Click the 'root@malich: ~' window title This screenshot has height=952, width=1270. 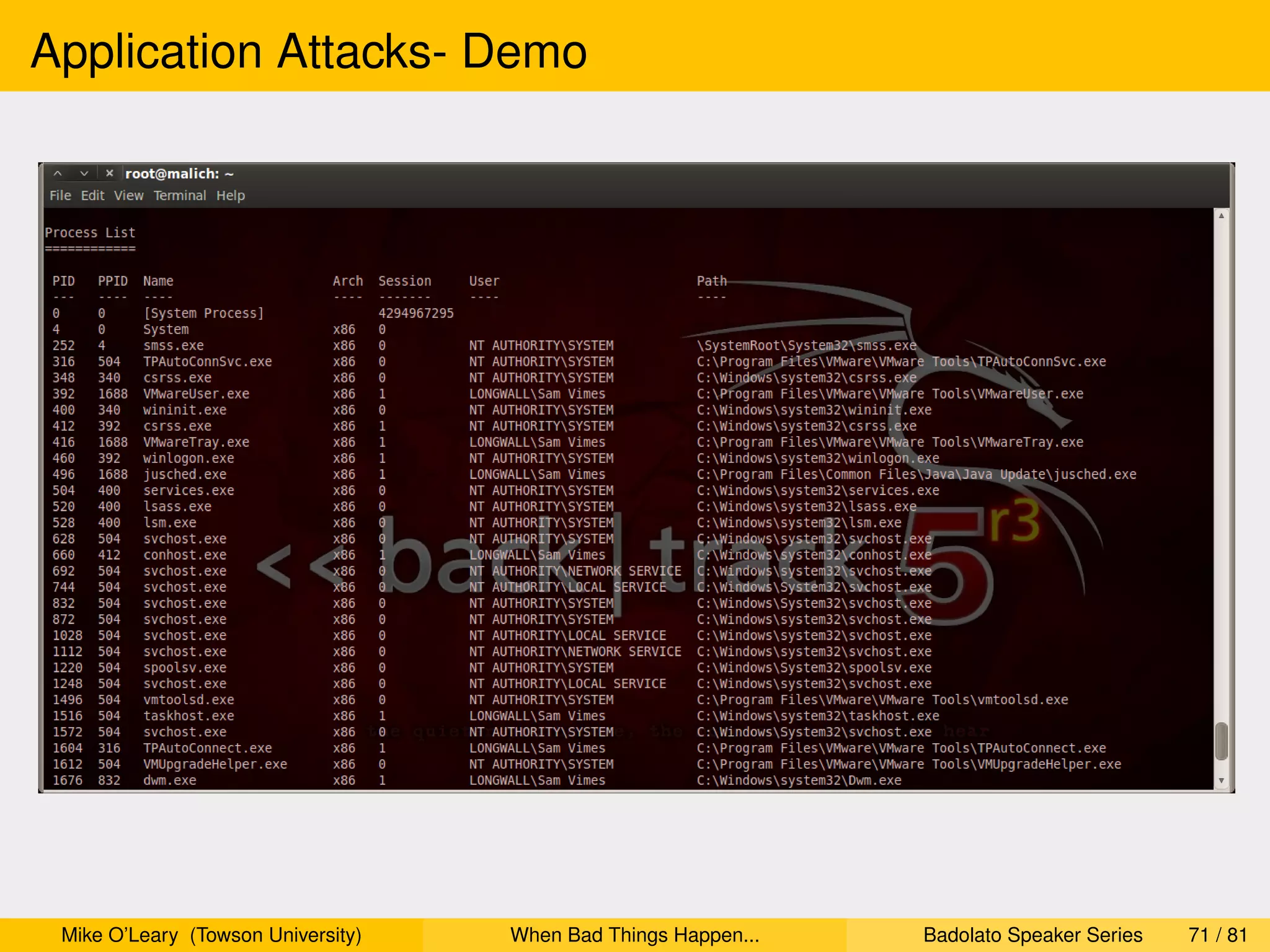[x=179, y=174]
